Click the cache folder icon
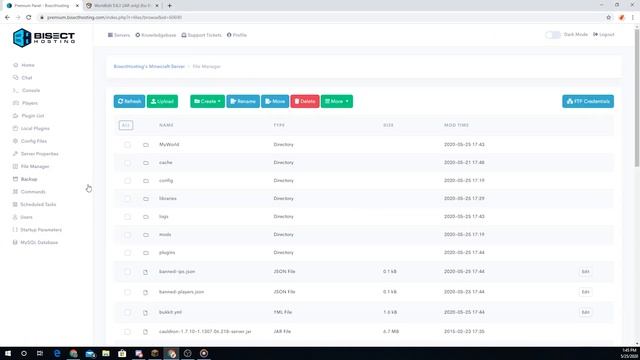Viewport: 640px width, 360px height. coord(146,163)
